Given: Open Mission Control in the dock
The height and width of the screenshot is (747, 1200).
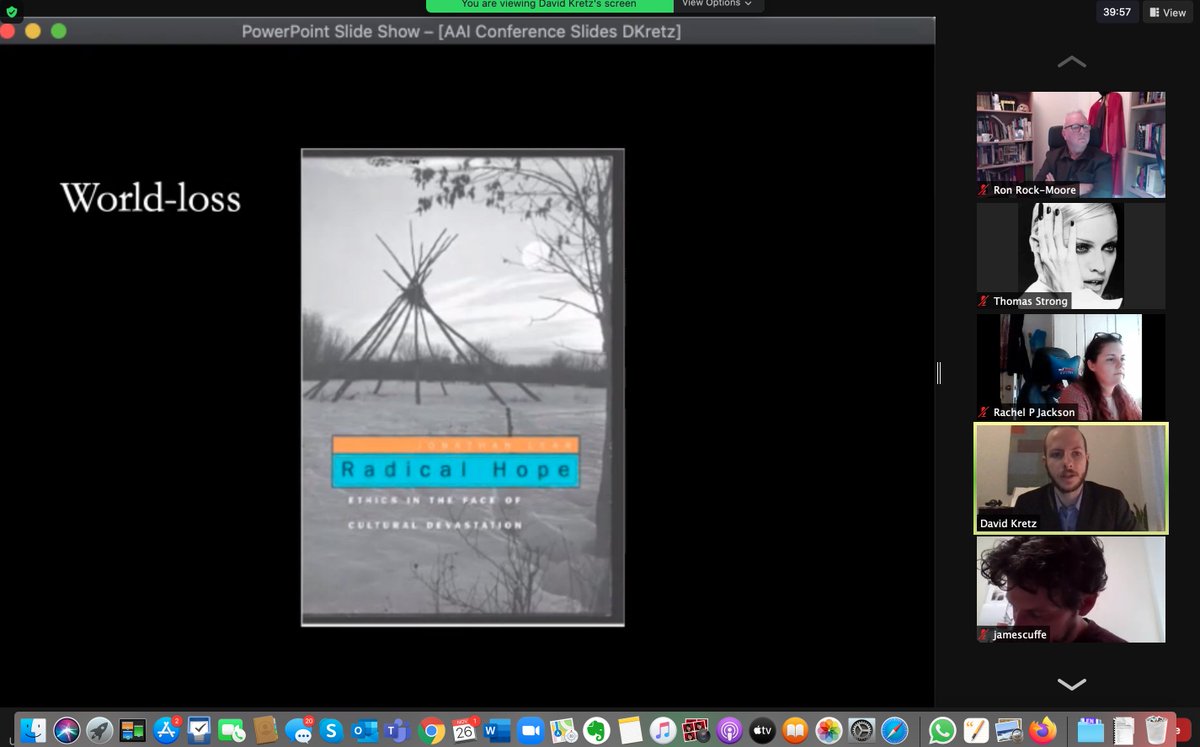Looking at the screenshot, I should click(133, 730).
